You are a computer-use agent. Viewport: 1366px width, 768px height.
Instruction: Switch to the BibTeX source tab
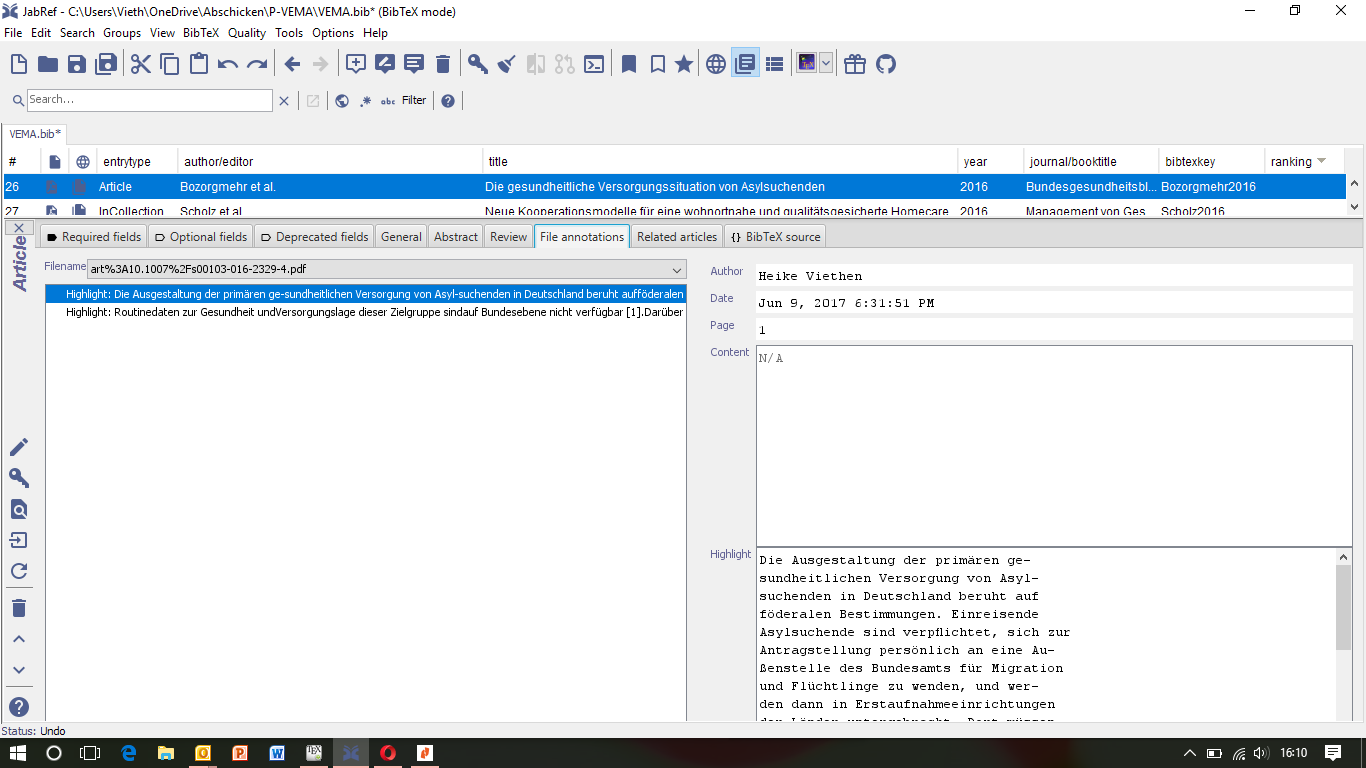775,237
